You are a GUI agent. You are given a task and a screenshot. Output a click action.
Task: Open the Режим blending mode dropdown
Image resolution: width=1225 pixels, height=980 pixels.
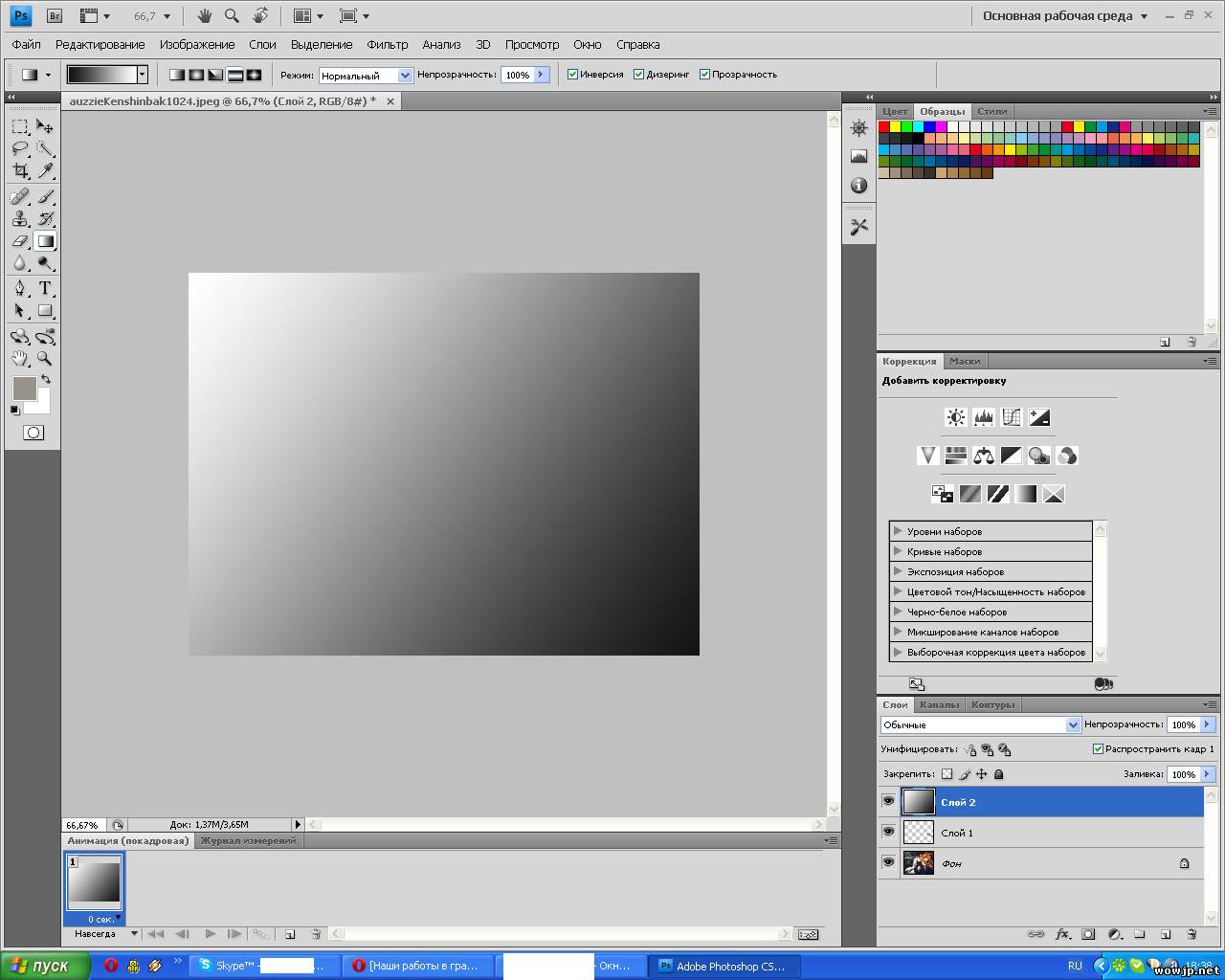(366, 76)
